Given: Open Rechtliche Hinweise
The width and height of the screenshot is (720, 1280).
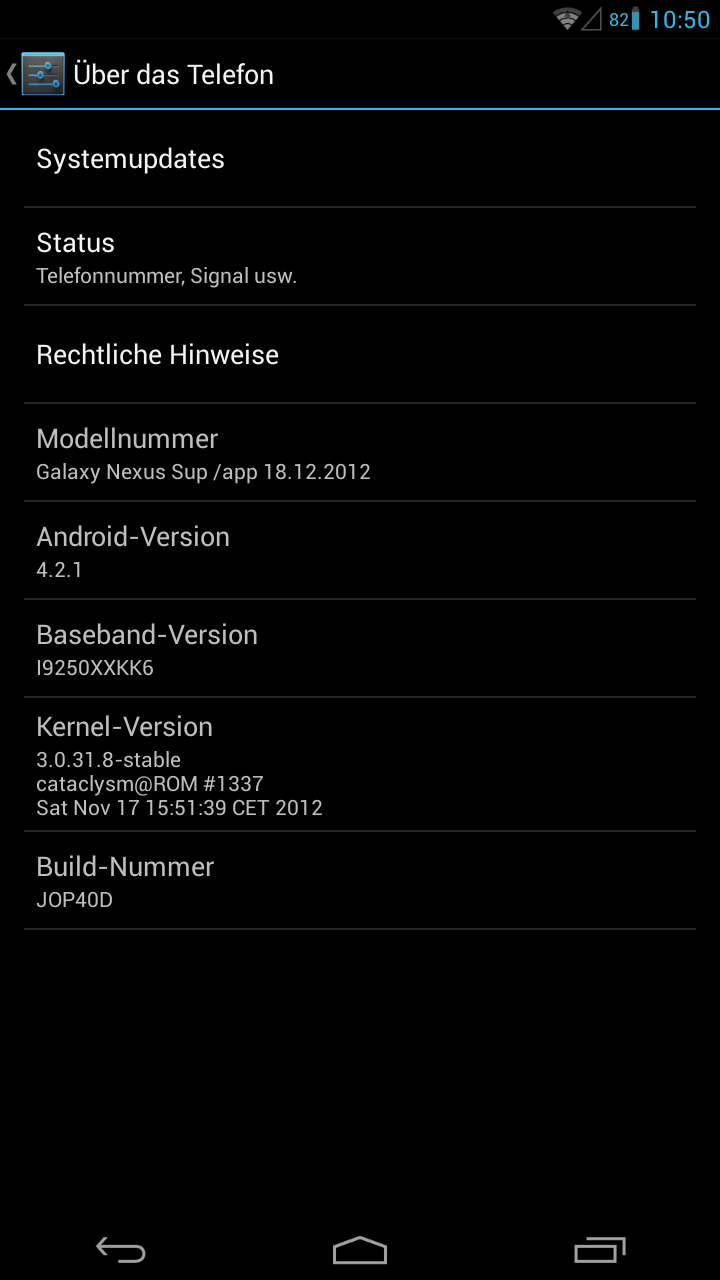Looking at the screenshot, I should click(x=360, y=355).
